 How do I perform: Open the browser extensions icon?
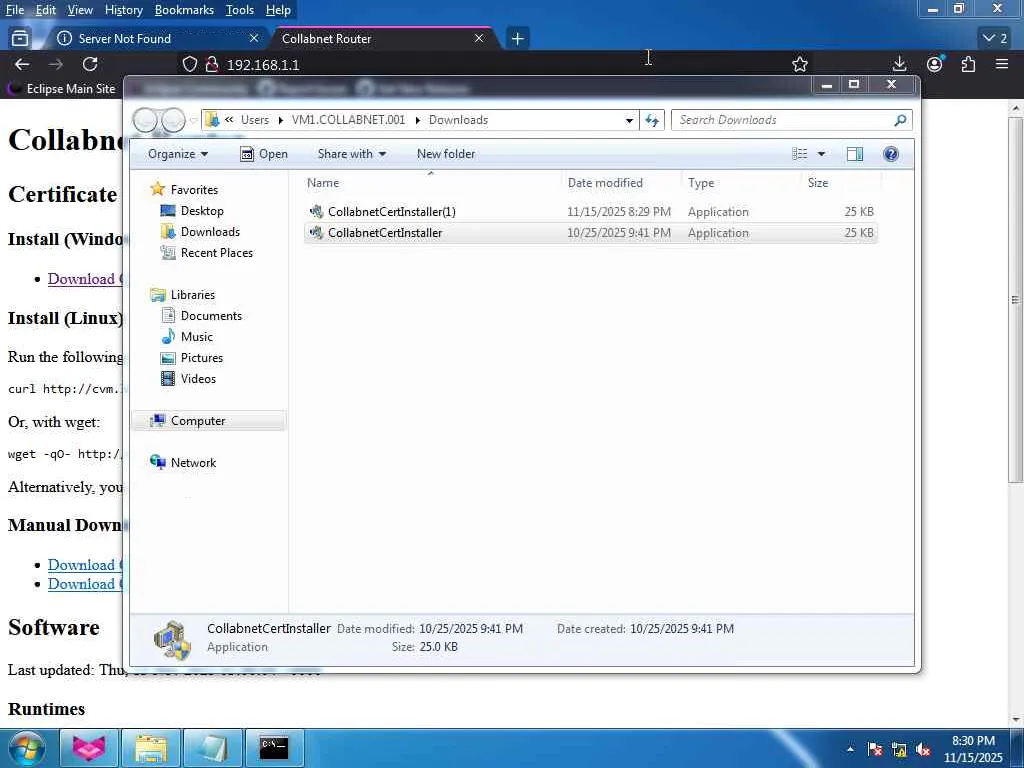pyautogui.click(x=968, y=64)
